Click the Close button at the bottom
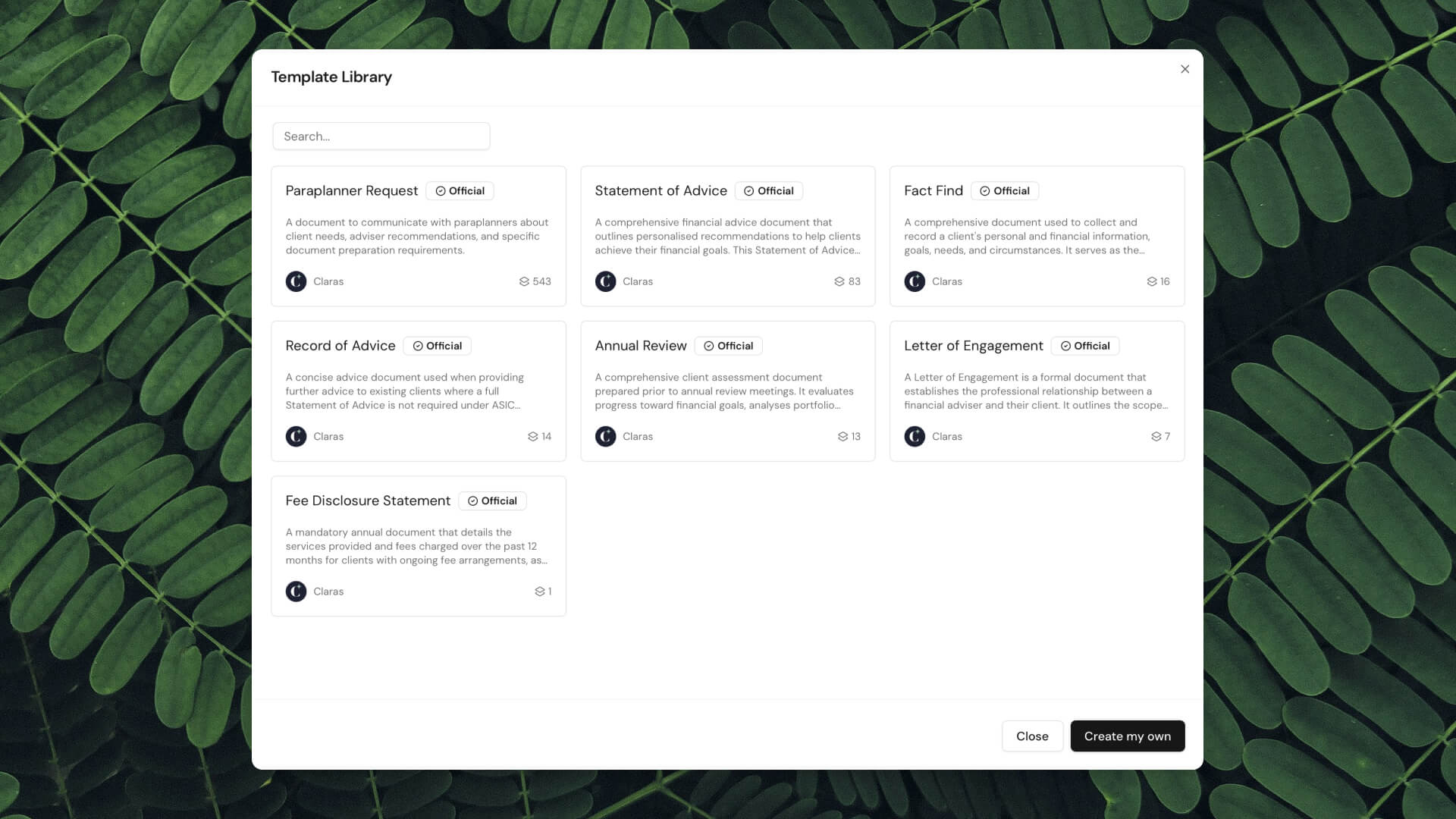The height and width of the screenshot is (819, 1456). [1032, 736]
